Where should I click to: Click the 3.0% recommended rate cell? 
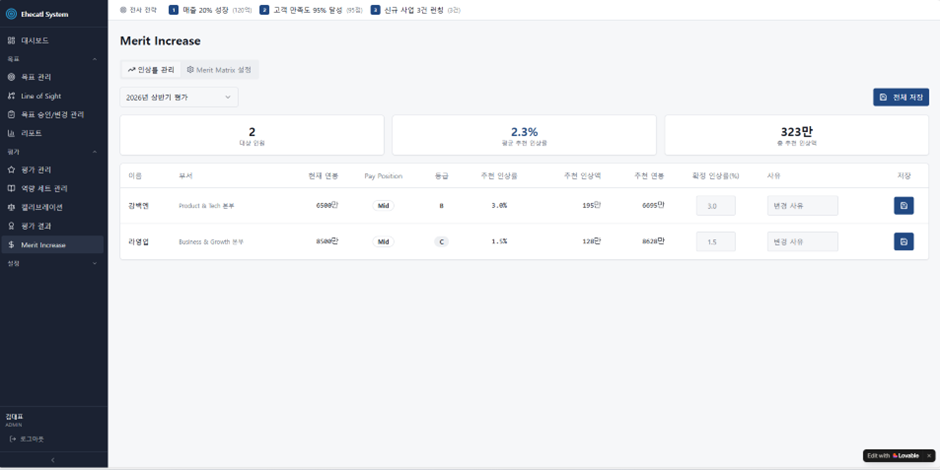click(499, 206)
